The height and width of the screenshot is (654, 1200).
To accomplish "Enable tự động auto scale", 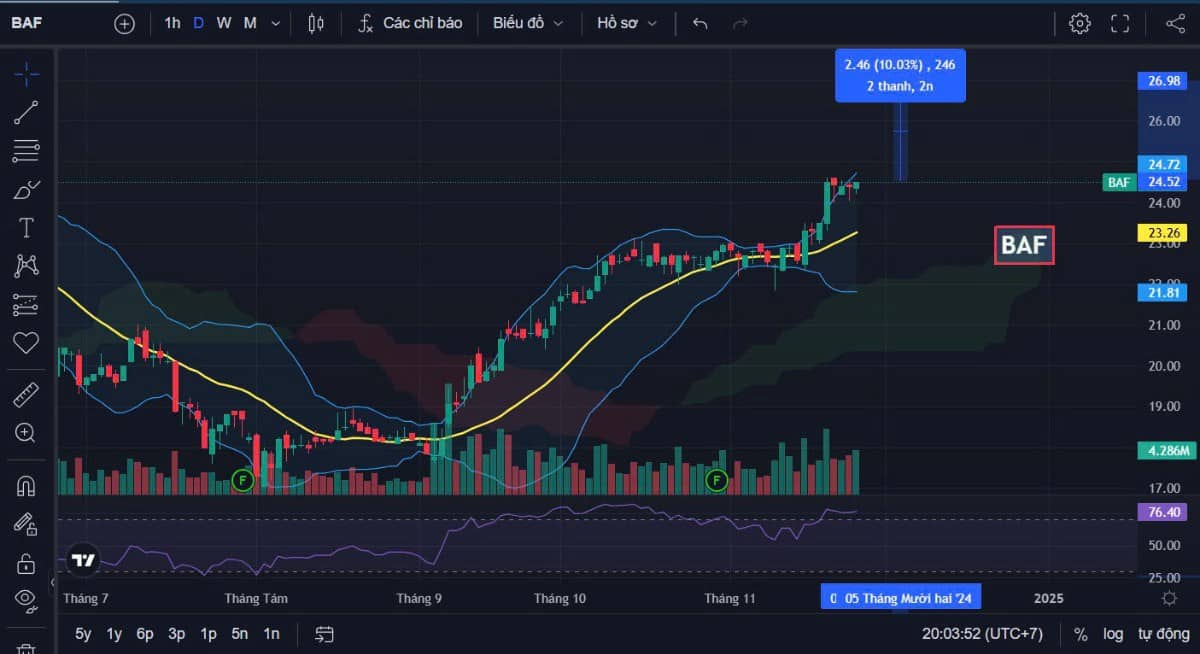I will tap(1164, 634).
